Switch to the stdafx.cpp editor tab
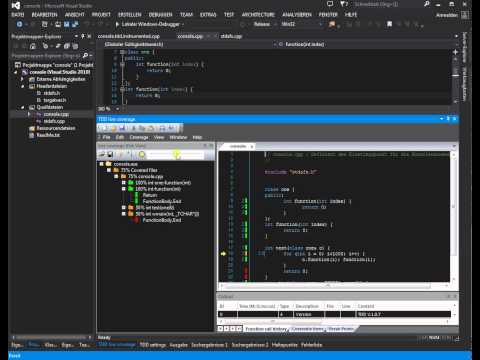This screenshot has height=360, width=480. pyautogui.click(x=231, y=36)
